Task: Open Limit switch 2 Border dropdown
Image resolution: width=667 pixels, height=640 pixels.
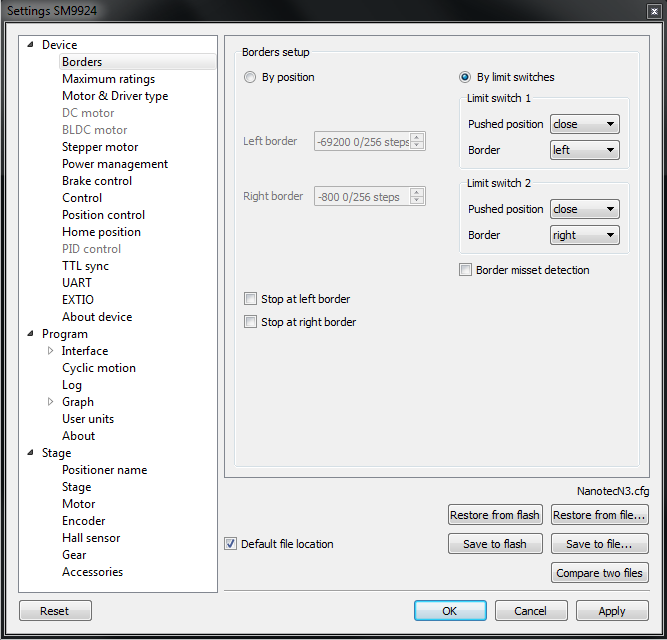Action: click(x=584, y=236)
